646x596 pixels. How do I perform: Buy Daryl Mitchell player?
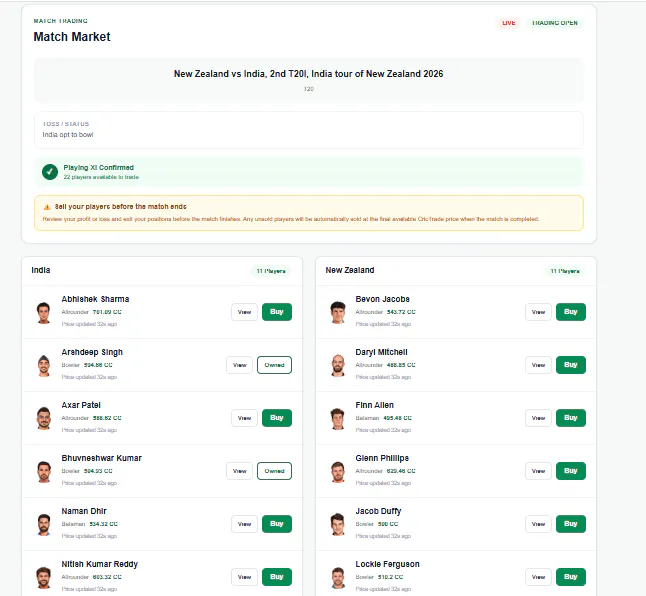tap(571, 365)
